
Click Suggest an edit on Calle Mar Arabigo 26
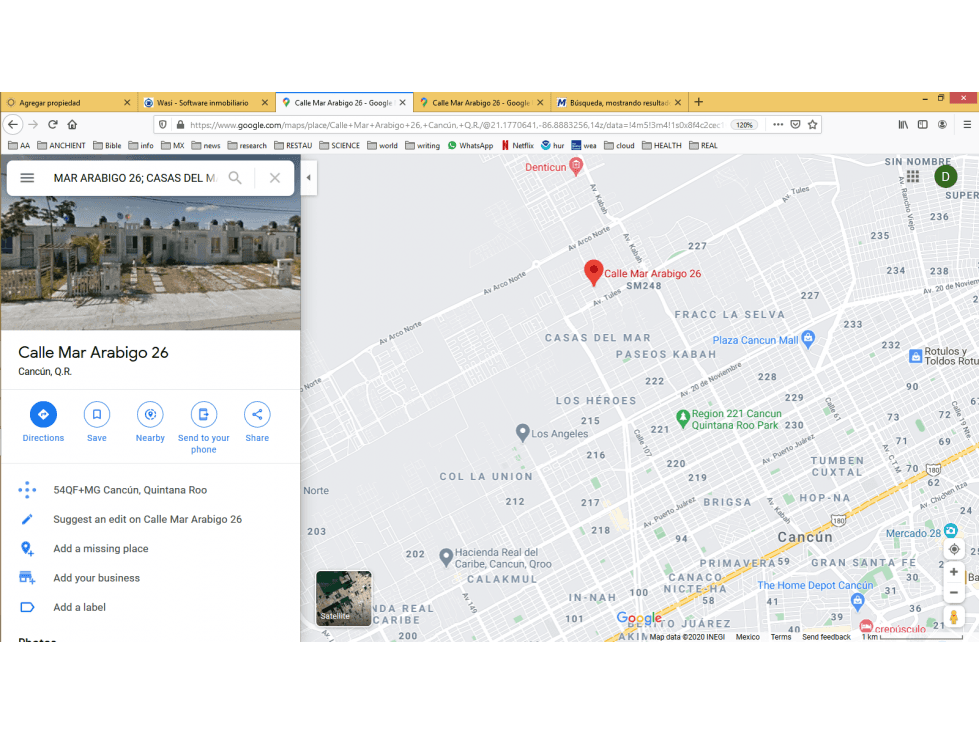click(x=147, y=519)
